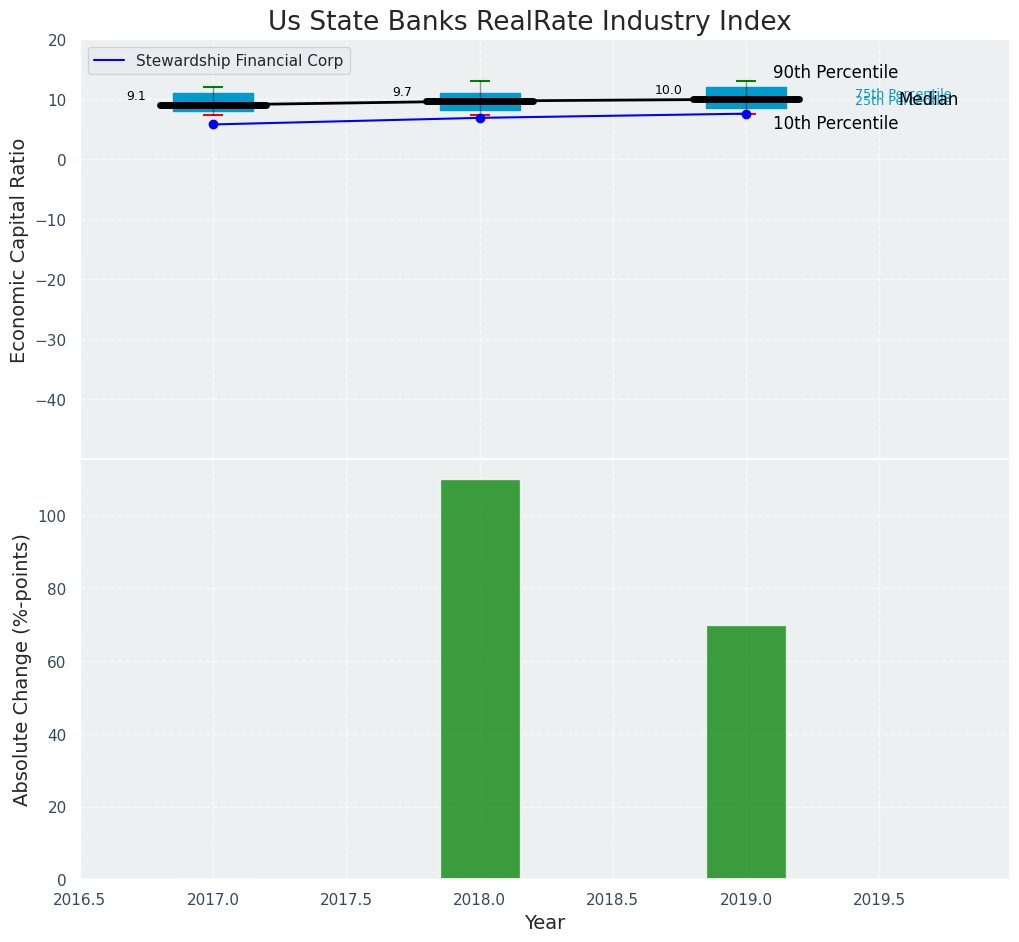Click the 10.0 median value label

(668, 90)
